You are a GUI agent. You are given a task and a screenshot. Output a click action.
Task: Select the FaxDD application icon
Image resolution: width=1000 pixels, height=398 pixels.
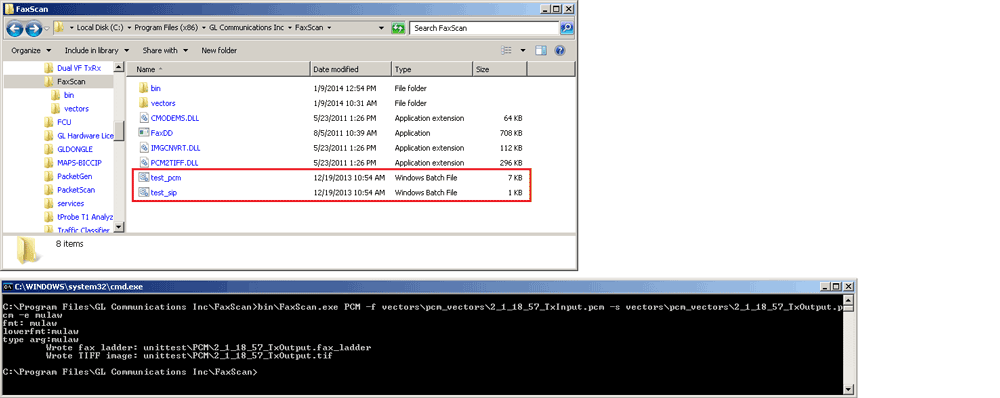[143, 133]
